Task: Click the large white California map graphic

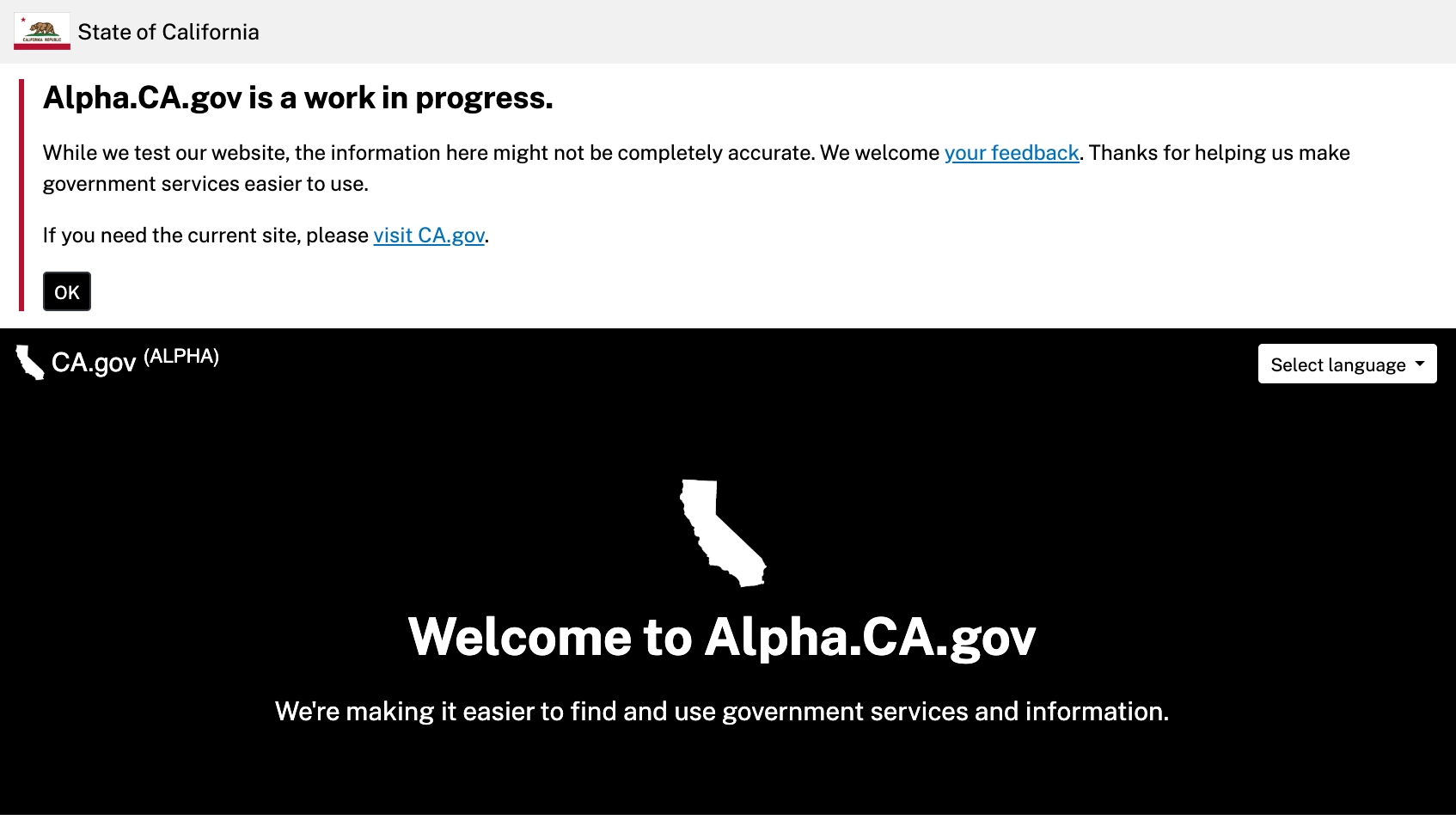Action: [723, 534]
